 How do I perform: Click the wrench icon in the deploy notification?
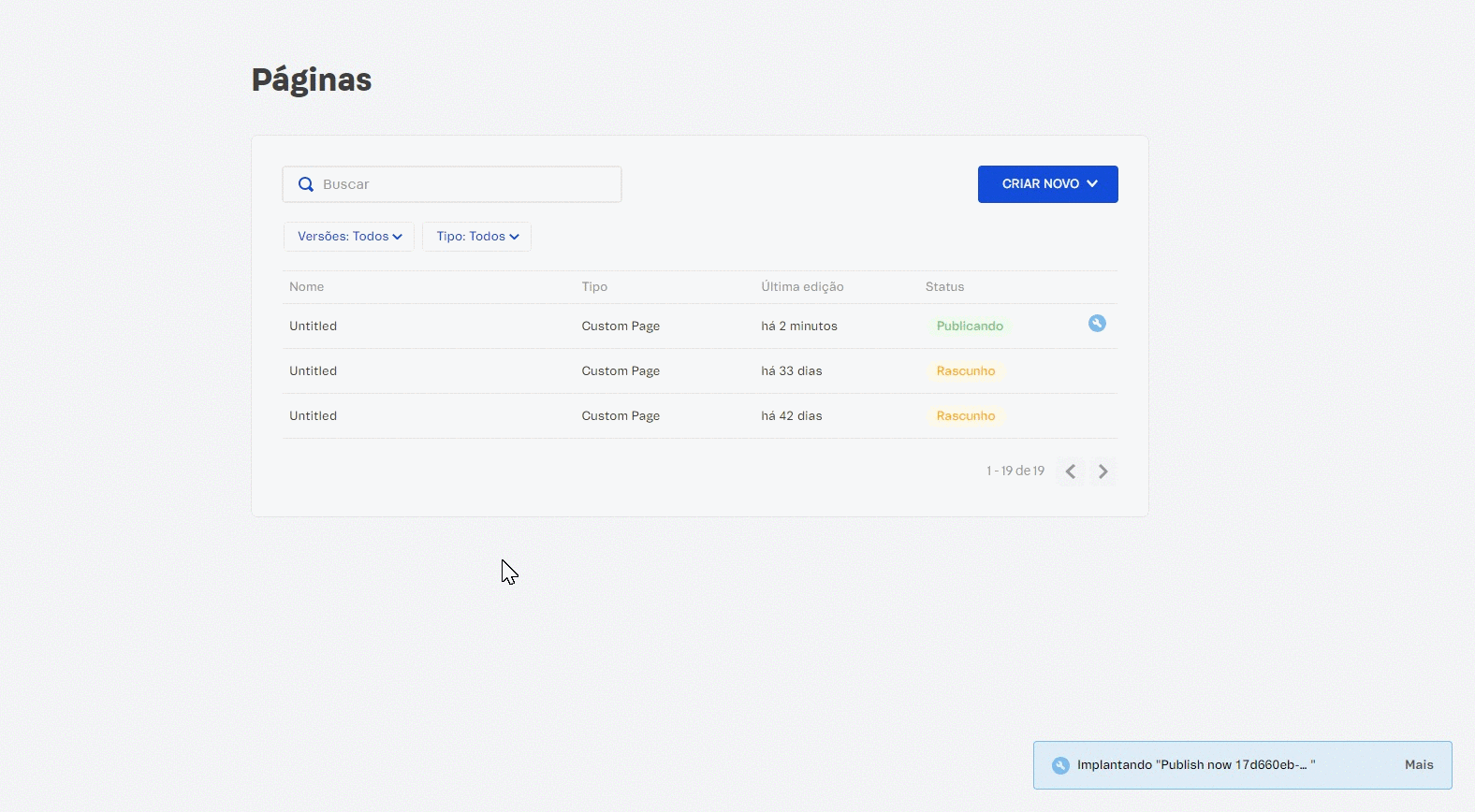[x=1060, y=765]
